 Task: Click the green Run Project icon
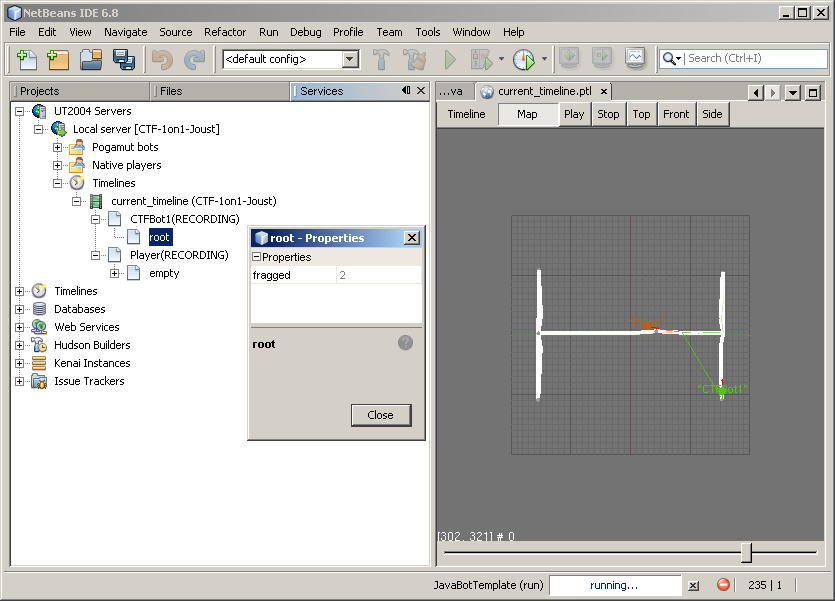pos(450,59)
